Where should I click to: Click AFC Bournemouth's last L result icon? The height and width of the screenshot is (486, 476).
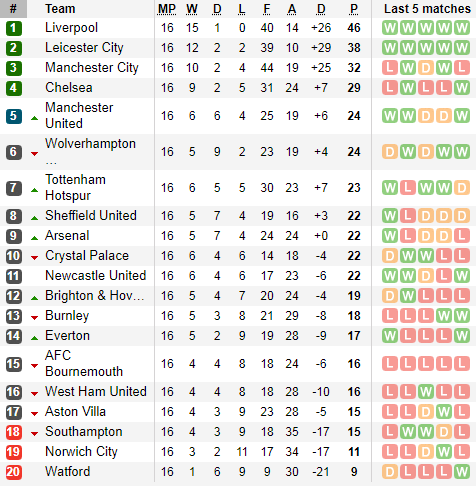tap(462, 364)
